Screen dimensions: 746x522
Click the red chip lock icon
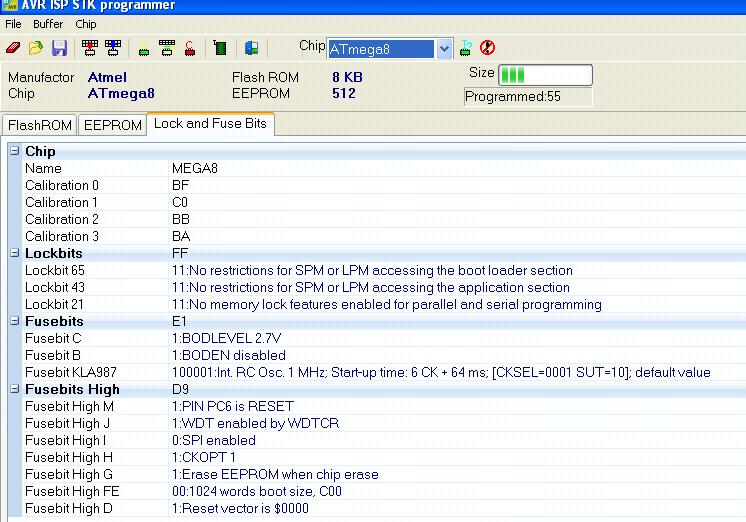click(x=190, y=48)
